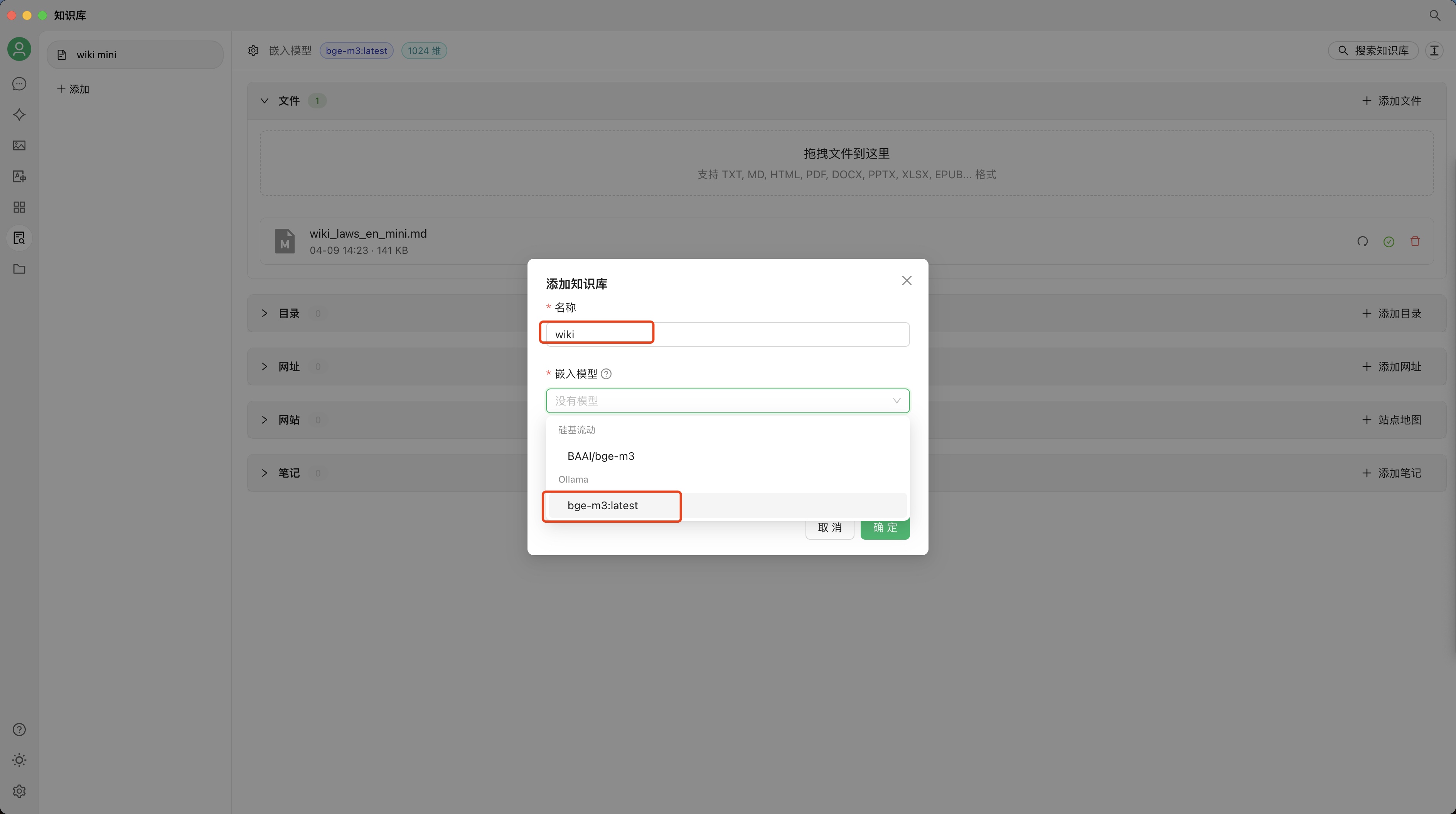Viewport: 1456px width, 814px height.
Task: Open the mini apps grid icon
Action: [19, 207]
